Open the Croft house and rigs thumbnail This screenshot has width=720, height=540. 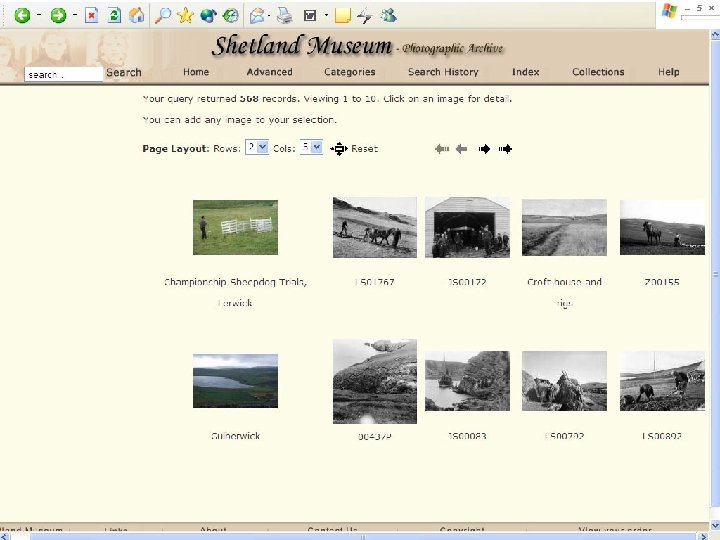tap(564, 227)
